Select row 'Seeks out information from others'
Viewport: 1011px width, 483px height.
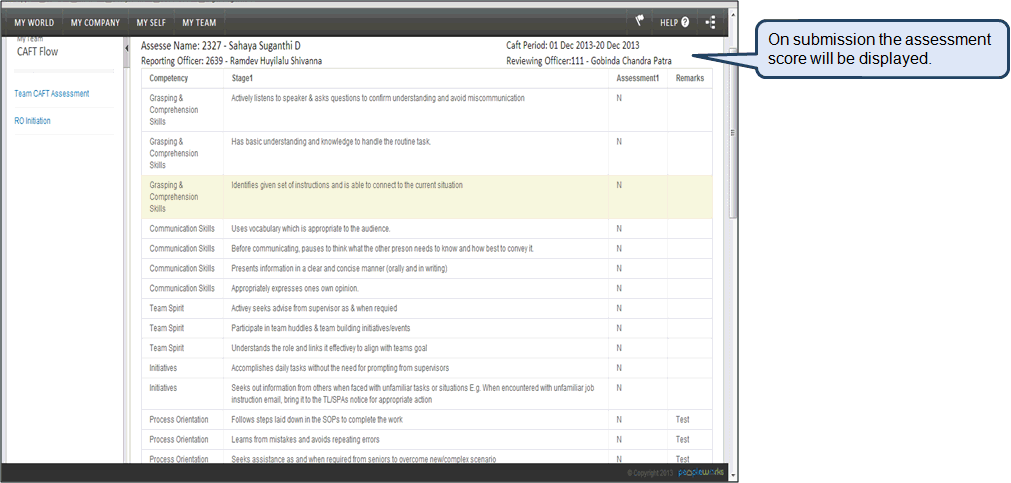[427, 393]
